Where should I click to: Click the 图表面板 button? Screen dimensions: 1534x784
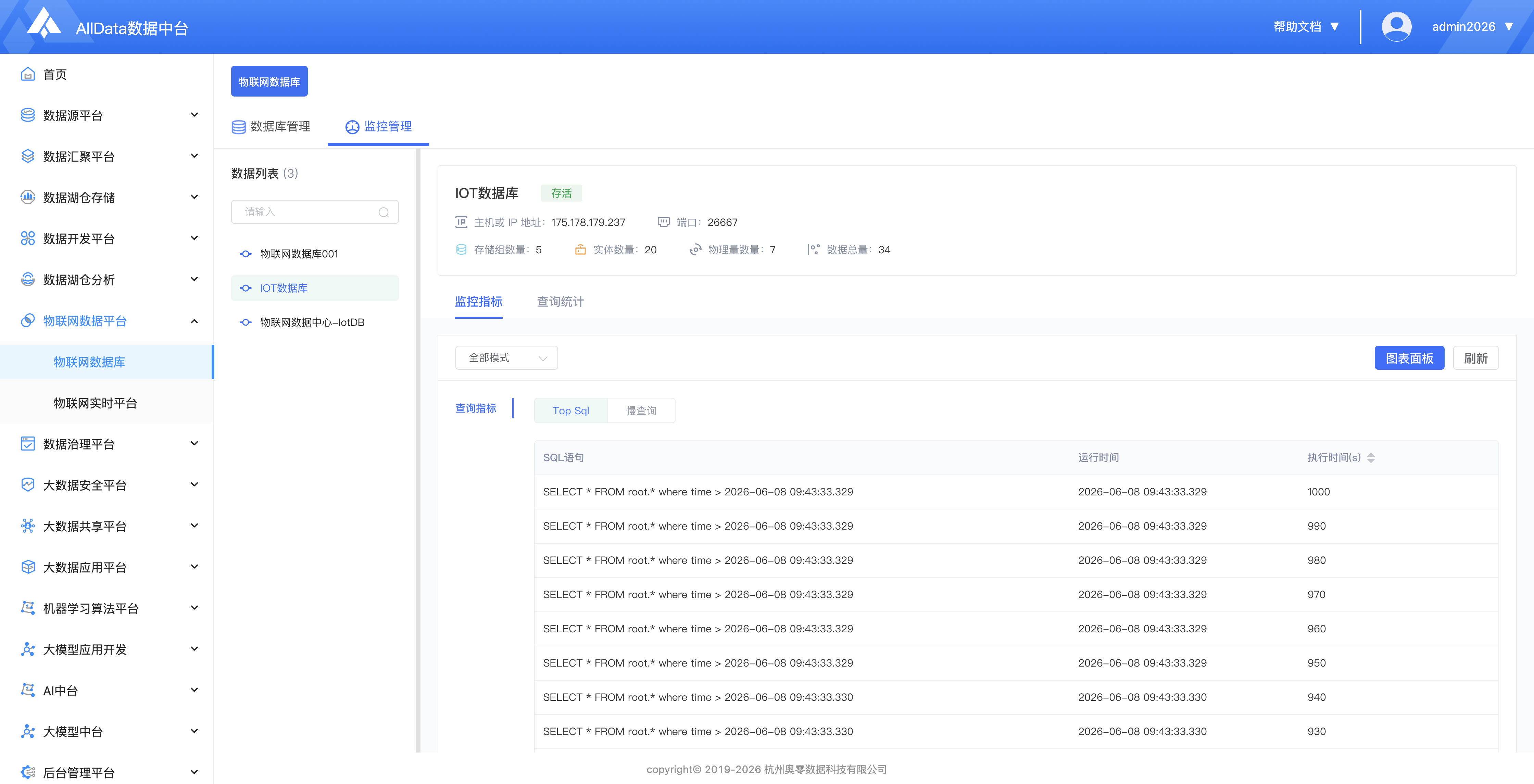tap(1409, 358)
